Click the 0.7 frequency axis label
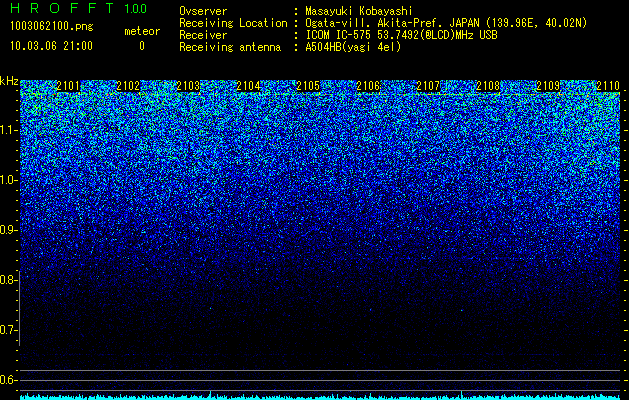Image resolution: width=629 pixels, height=400 pixels. [8, 330]
